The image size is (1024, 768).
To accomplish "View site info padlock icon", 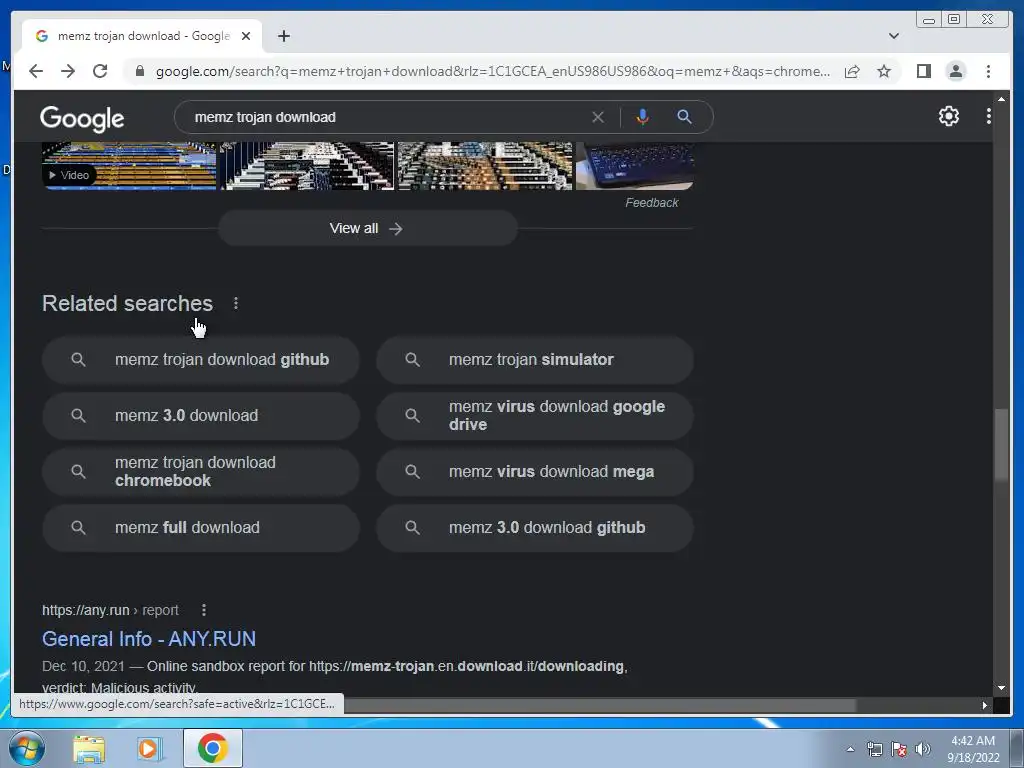I will (139, 71).
